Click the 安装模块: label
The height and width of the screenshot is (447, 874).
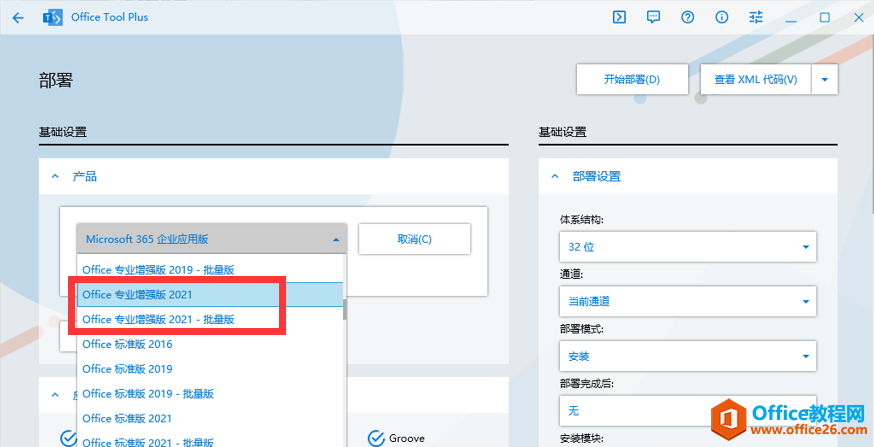[581, 438]
